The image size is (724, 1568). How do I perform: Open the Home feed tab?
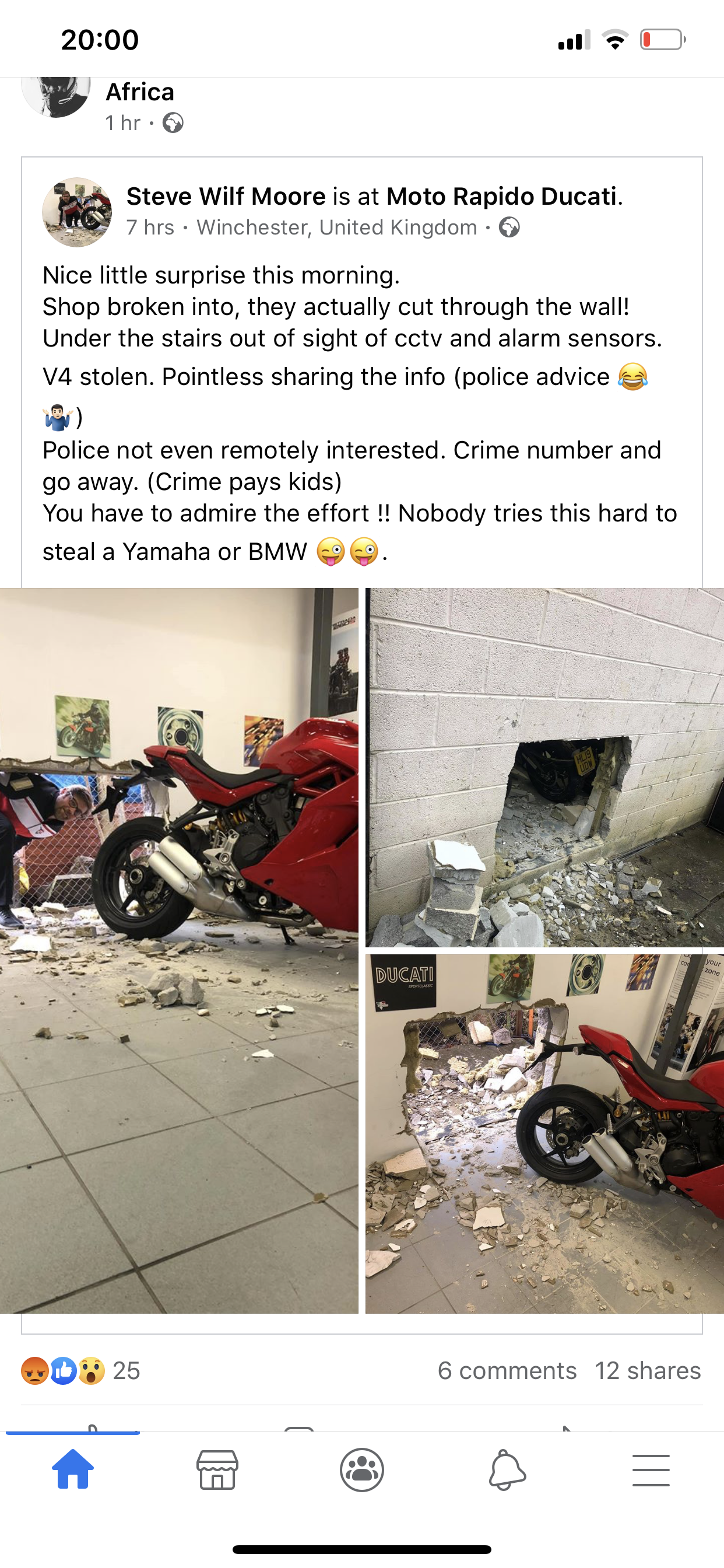[73, 1469]
